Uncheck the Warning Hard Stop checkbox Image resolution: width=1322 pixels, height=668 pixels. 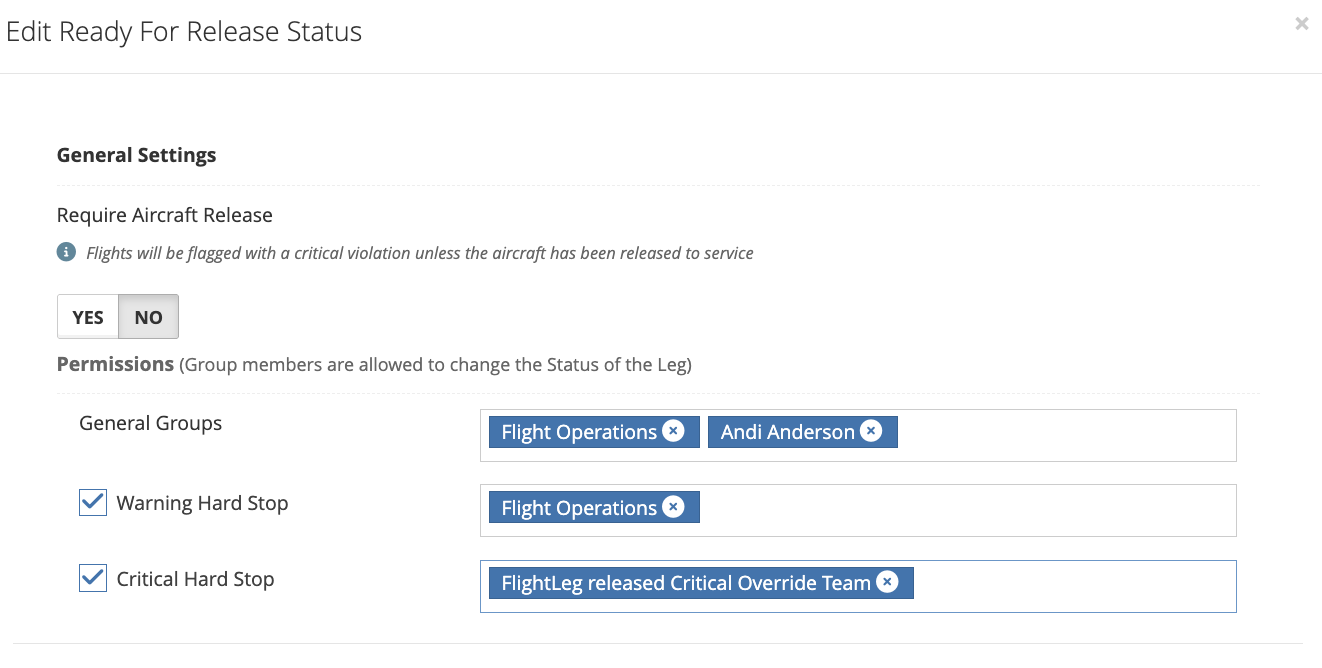(x=93, y=502)
